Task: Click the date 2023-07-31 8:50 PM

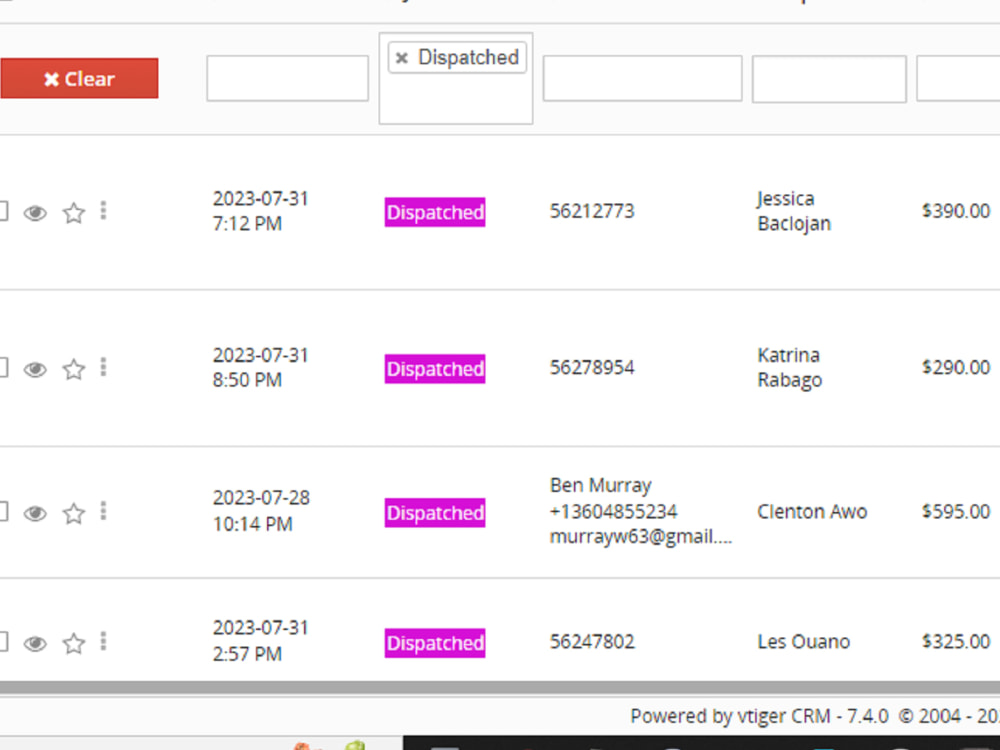Action: pyautogui.click(x=260, y=367)
